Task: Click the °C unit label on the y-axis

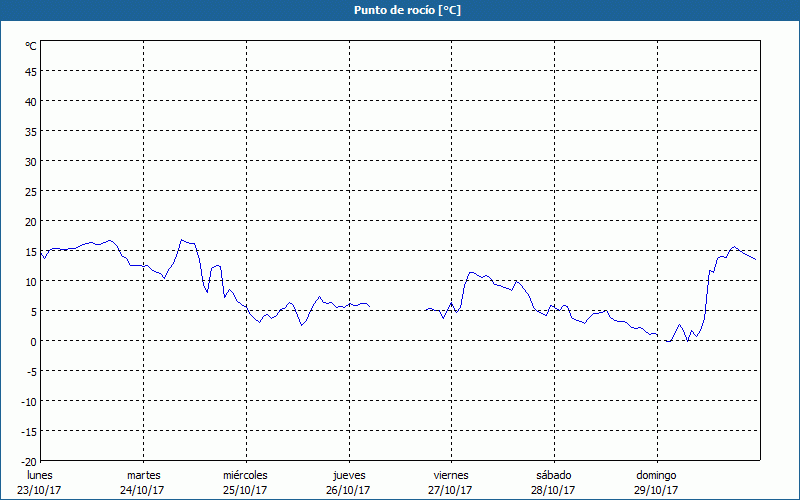Action: pyautogui.click(x=31, y=46)
